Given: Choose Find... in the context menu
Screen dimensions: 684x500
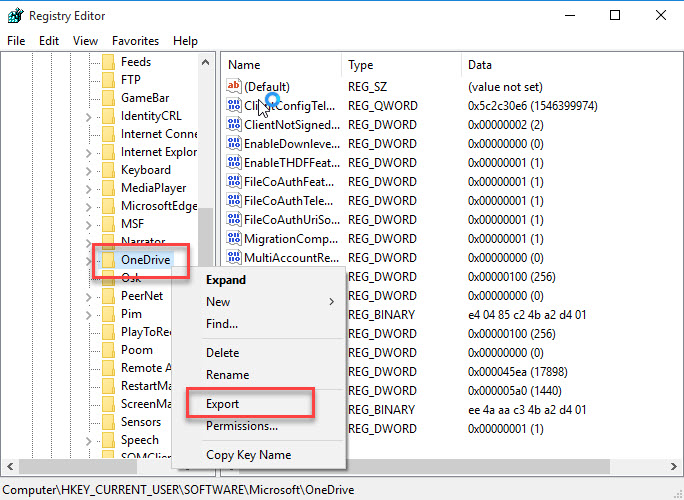Looking at the screenshot, I should point(259,324).
